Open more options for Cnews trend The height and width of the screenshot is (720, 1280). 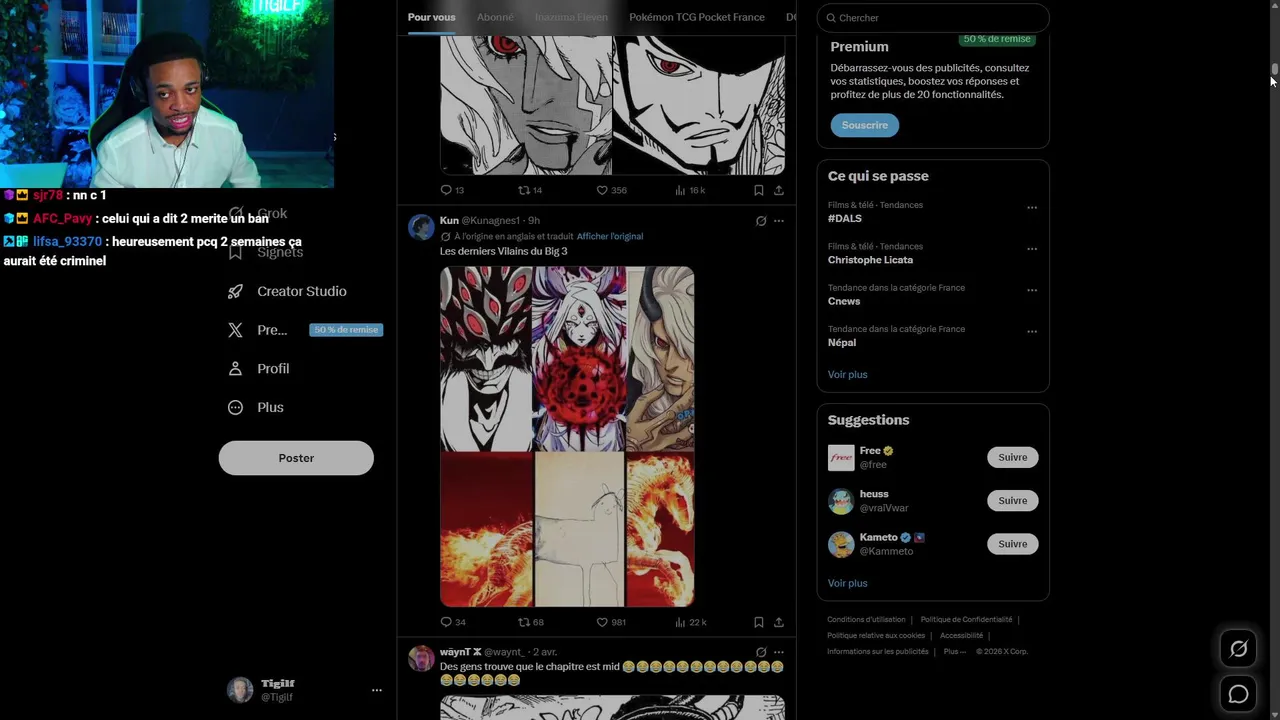pos(1032,291)
